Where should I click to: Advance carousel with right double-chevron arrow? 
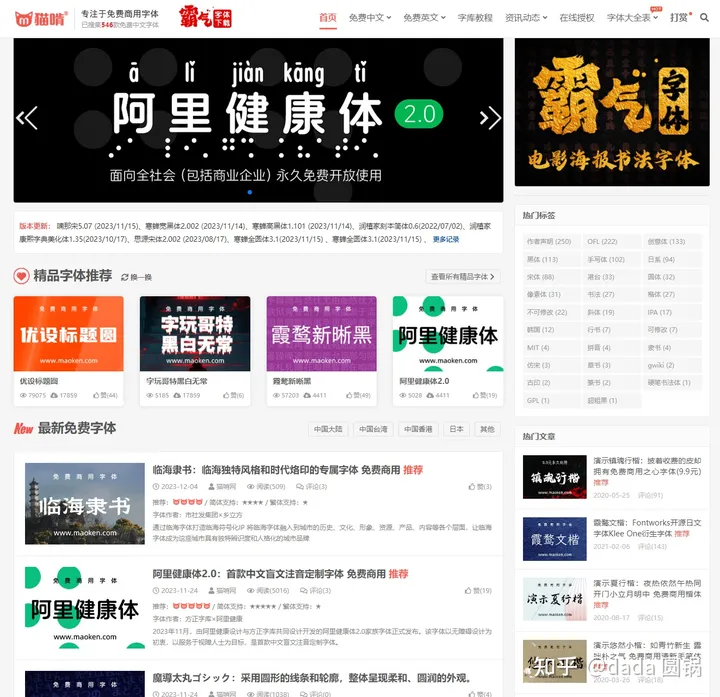pos(490,118)
